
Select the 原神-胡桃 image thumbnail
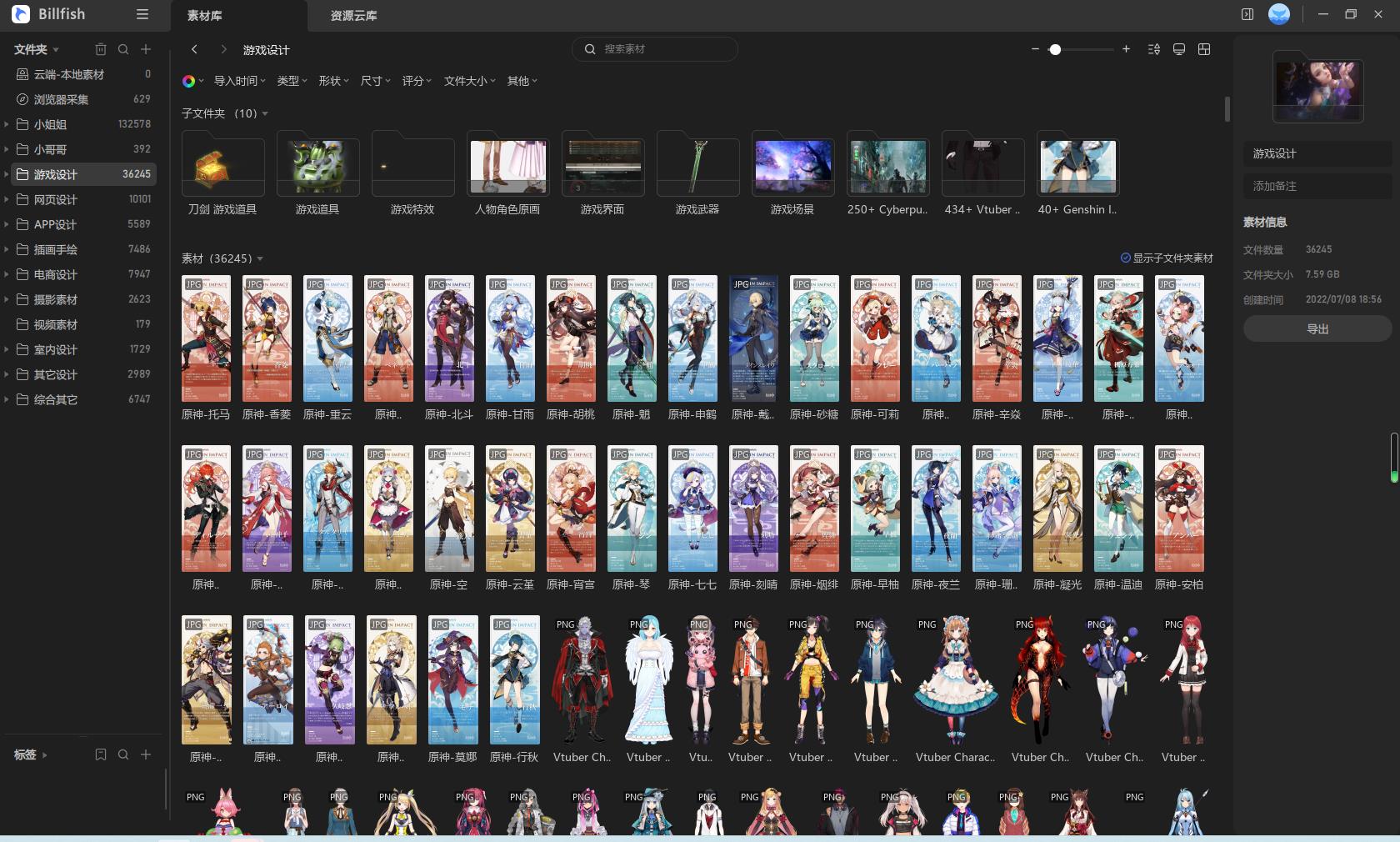[x=571, y=338]
